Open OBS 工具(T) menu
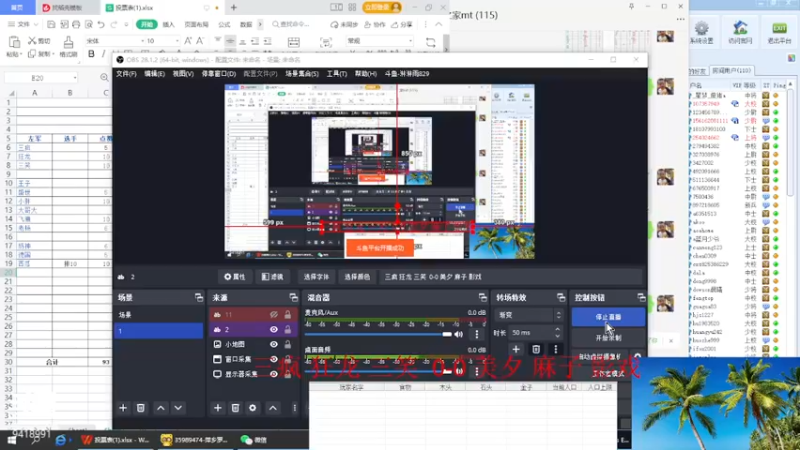The height and width of the screenshot is (450, 800). point(337,74)
